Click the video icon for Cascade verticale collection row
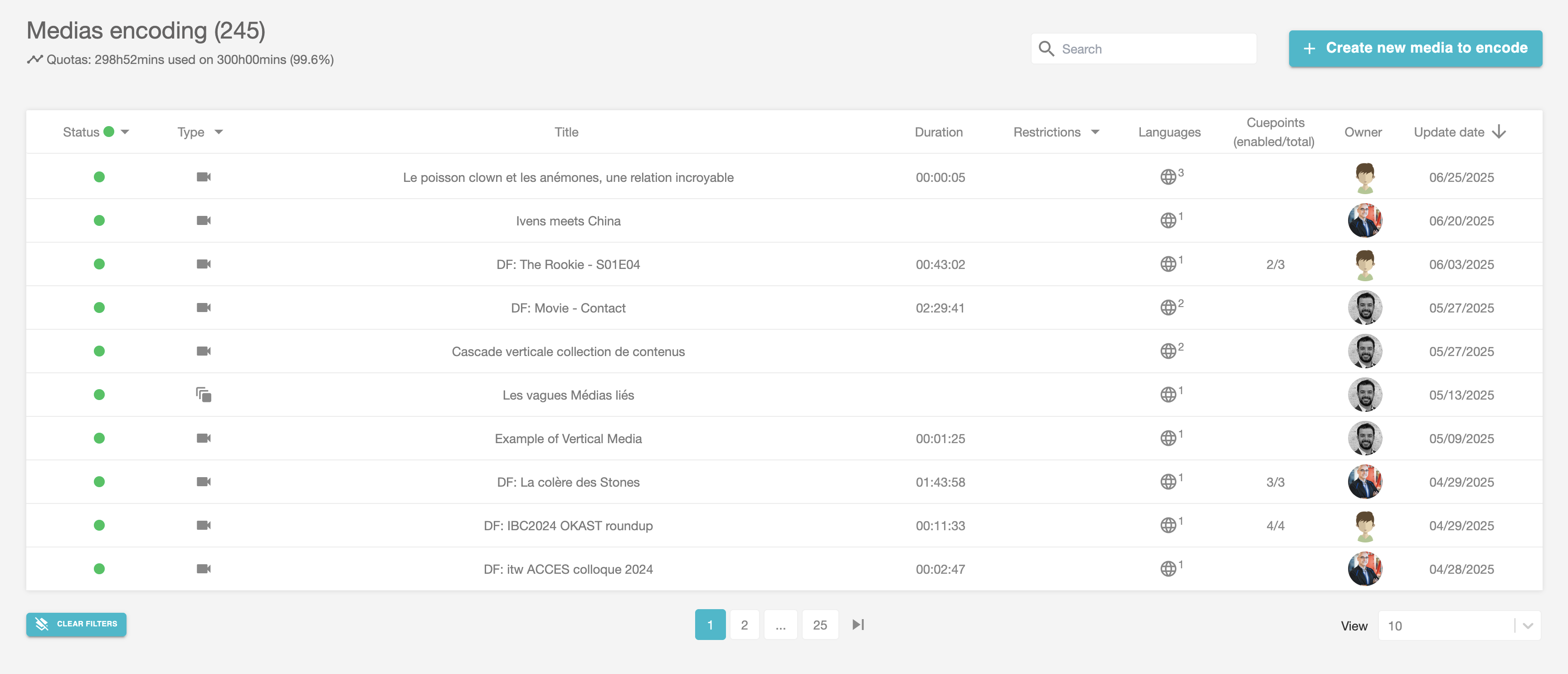 pos(203,352)
